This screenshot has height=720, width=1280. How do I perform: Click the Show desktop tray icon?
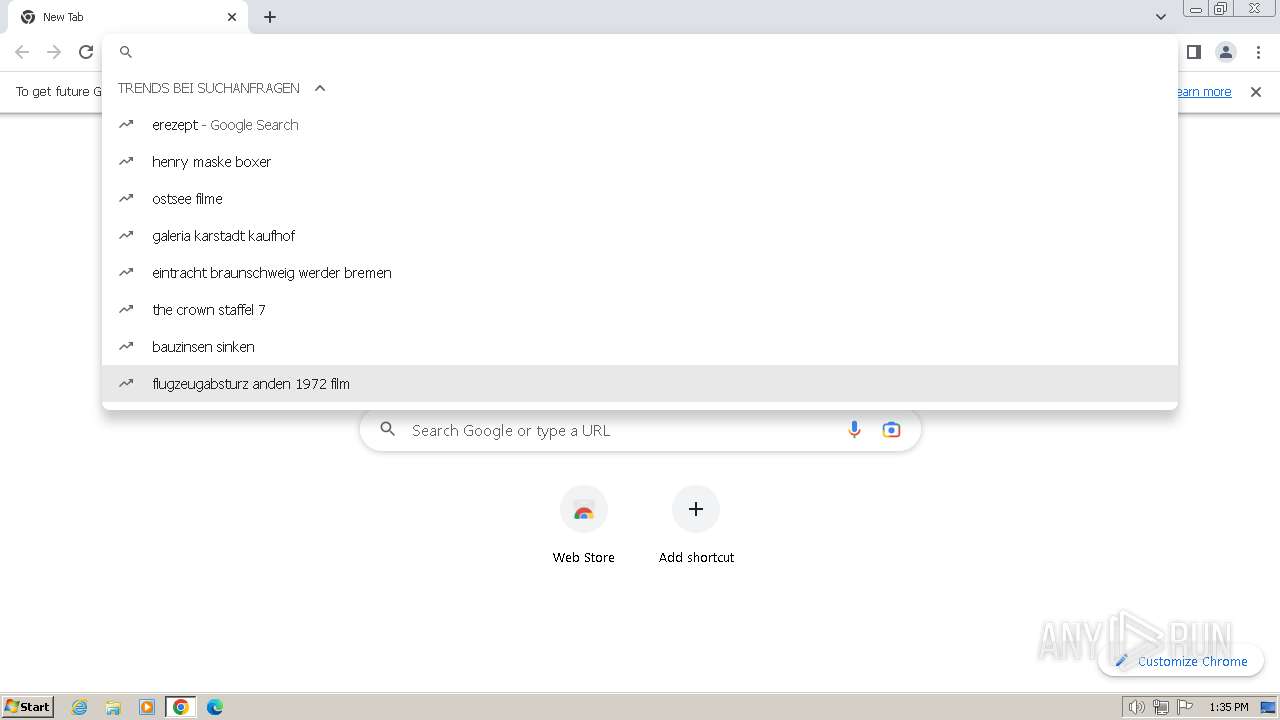click(1268, 707)
